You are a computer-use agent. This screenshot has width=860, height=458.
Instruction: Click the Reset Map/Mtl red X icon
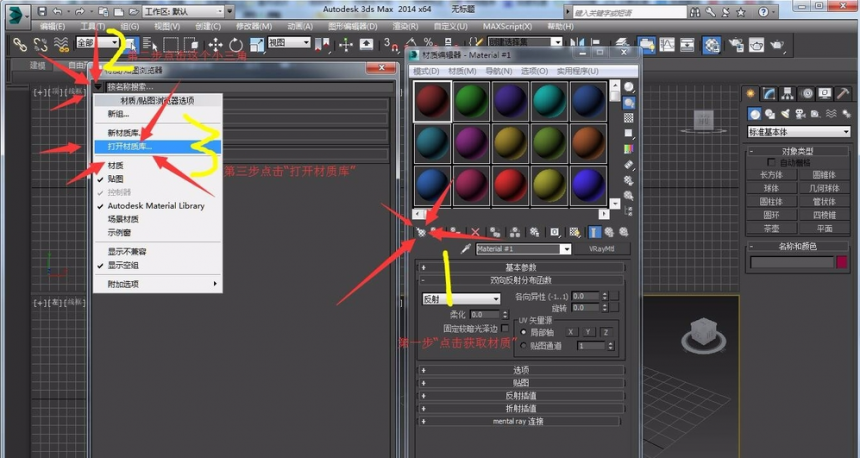point(476,233)
